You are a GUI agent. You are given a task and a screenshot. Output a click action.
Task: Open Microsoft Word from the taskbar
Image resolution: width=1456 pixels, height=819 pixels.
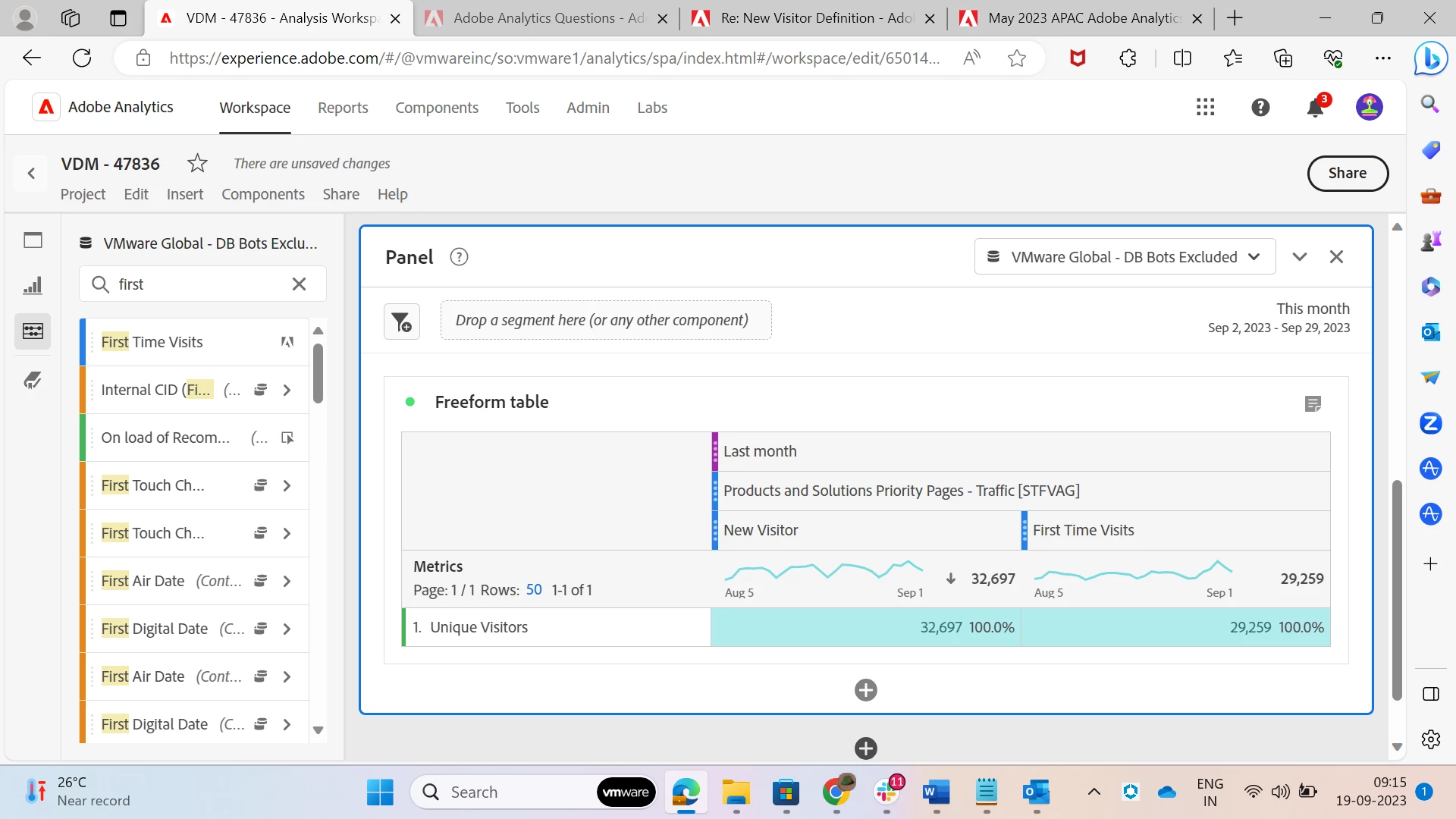[x=936, y=792]
